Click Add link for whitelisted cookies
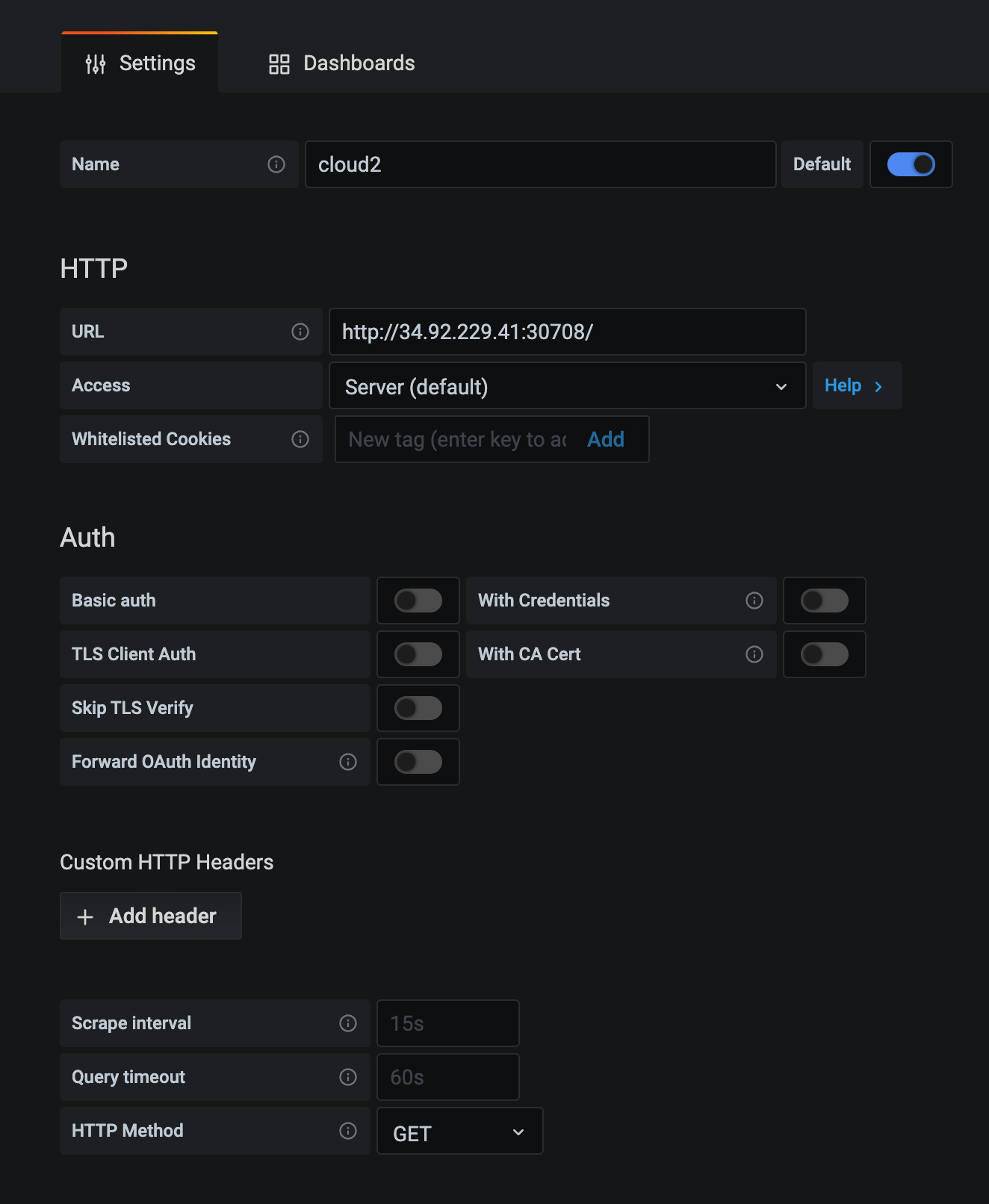Screen dimensions: 989x1204 point(605,439)
